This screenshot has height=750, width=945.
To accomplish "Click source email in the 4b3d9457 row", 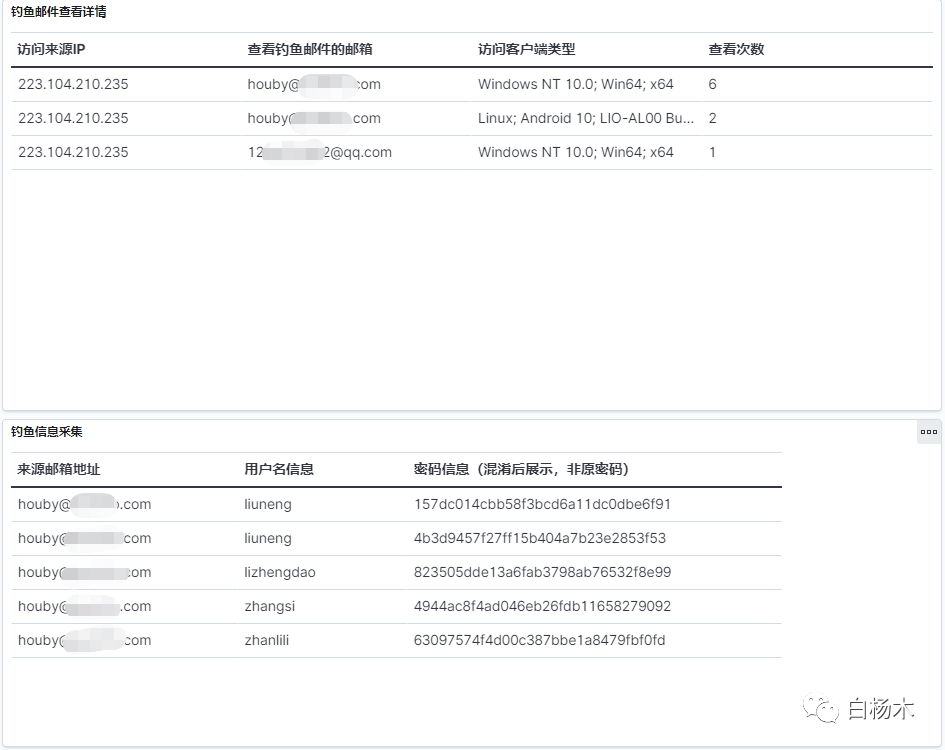I will 84,538.
